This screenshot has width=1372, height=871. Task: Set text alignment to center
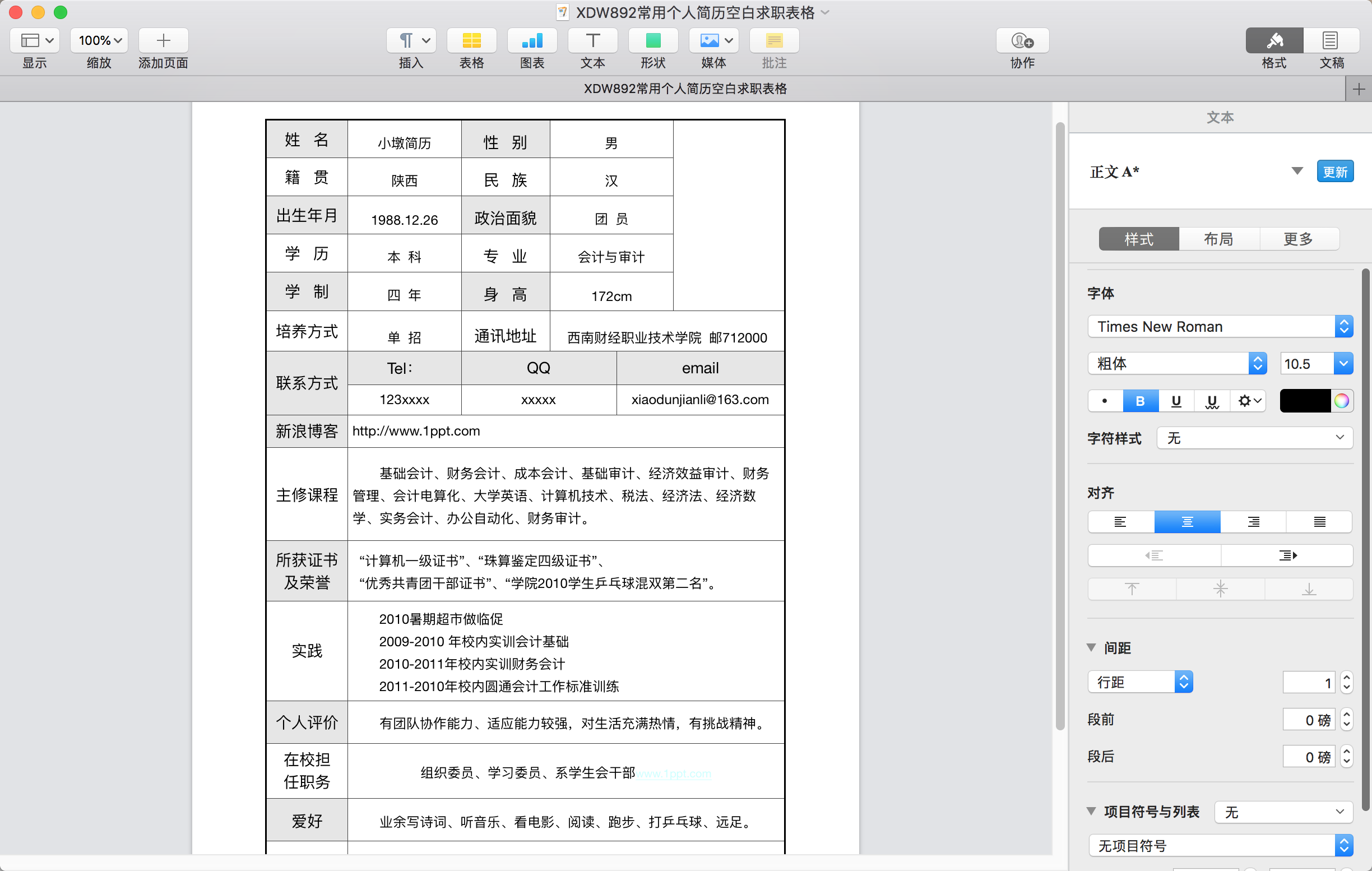point(1188,522)
